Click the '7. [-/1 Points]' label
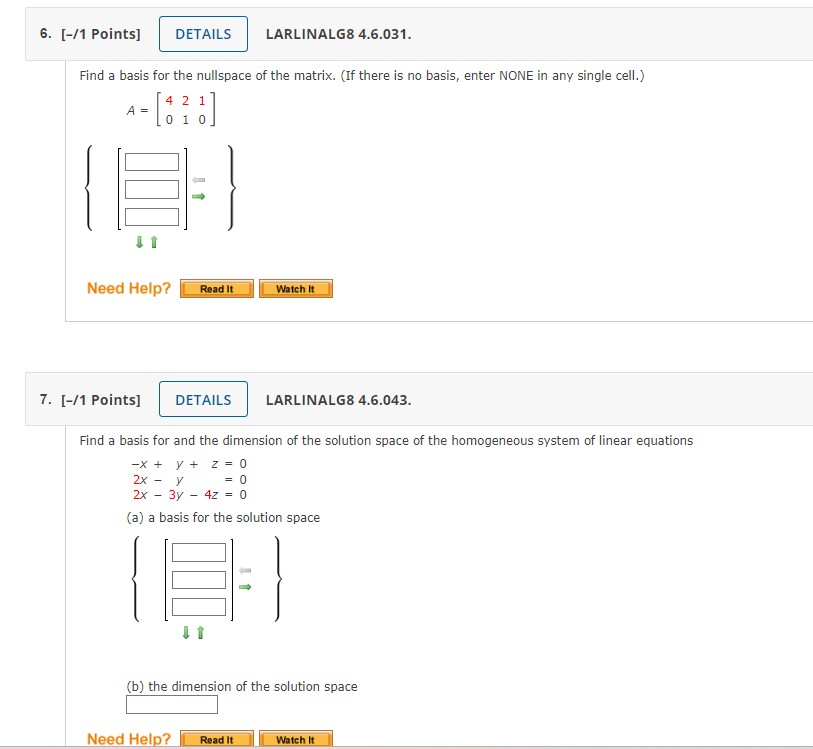813x749 pixels. point(90,400)
